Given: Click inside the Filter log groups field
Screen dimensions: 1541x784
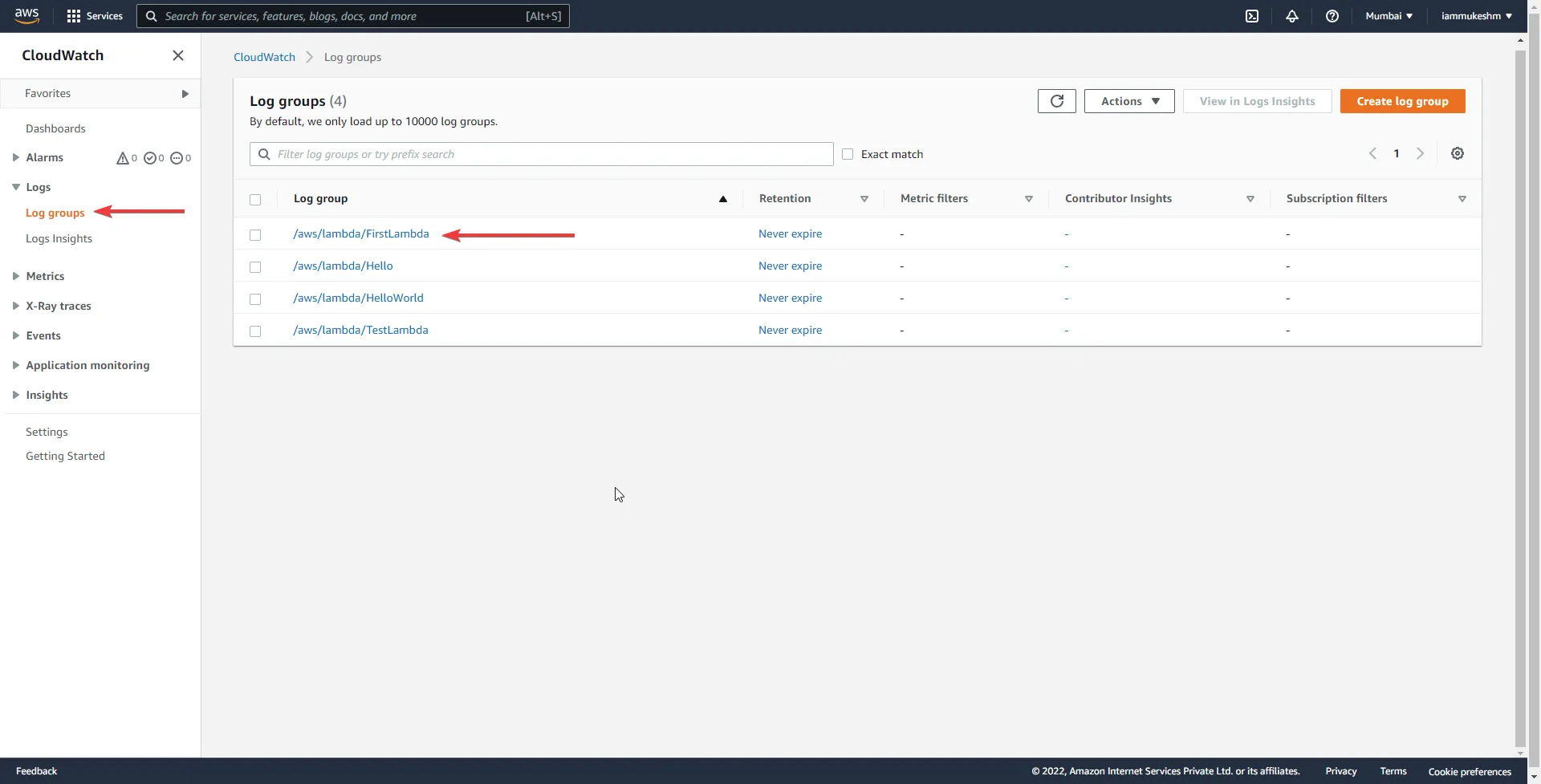Looking at the screenshot, I should (x=541, y=154).
